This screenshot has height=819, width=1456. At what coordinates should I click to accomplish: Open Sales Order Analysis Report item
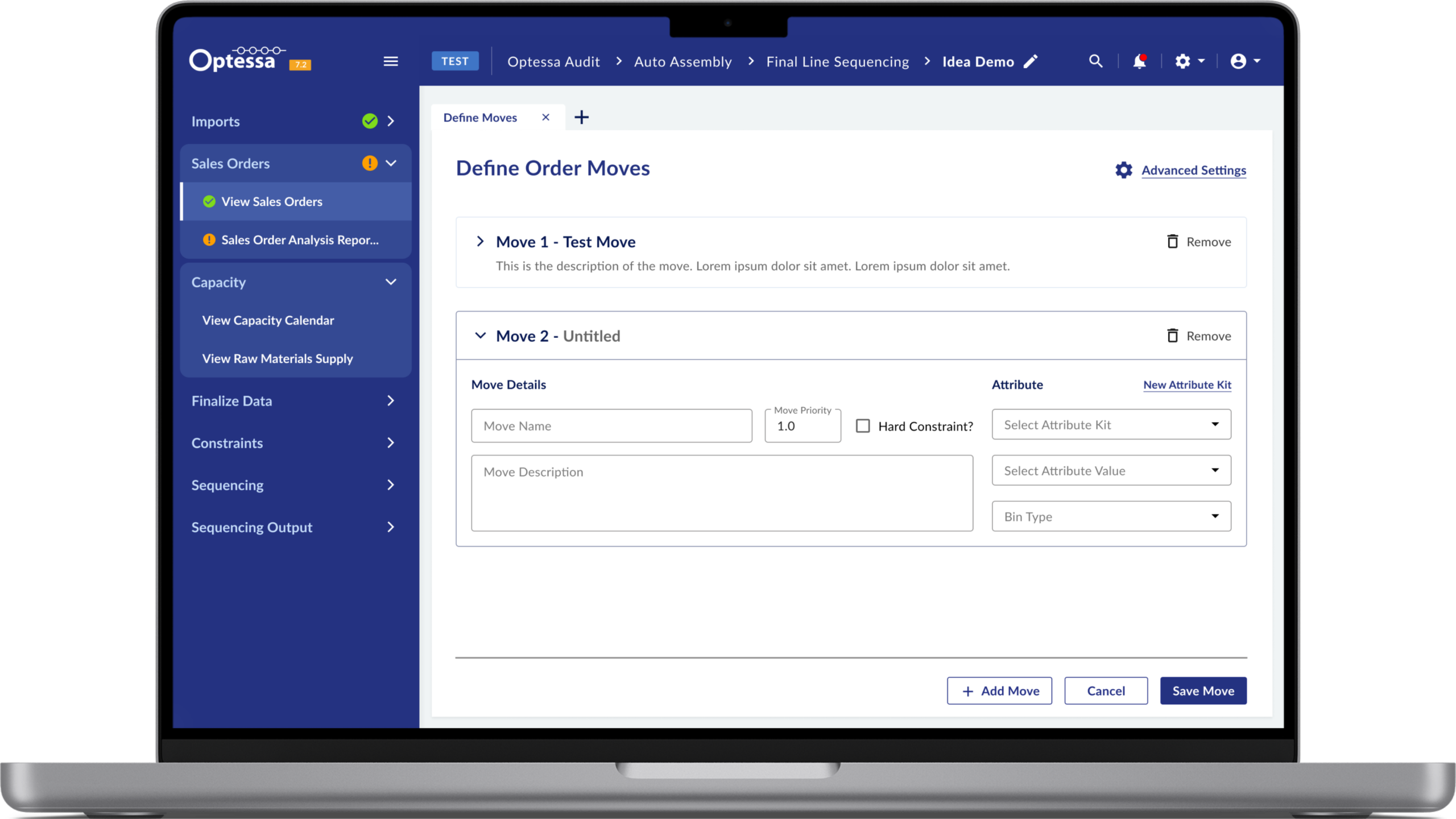pyautogui.click(x=299, y=240)
